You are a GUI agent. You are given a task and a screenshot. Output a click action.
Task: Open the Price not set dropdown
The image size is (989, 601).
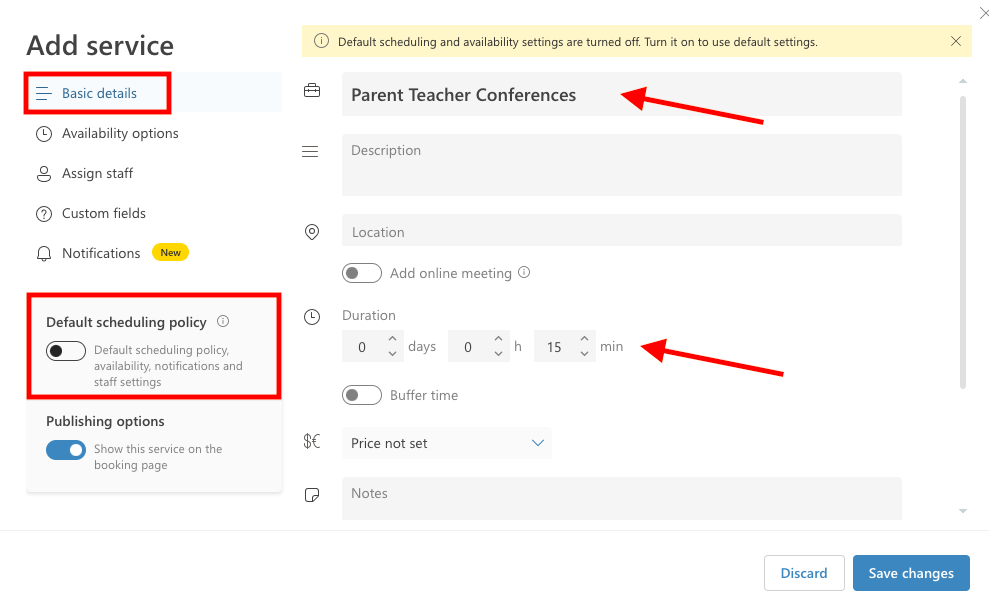(447, 443)
